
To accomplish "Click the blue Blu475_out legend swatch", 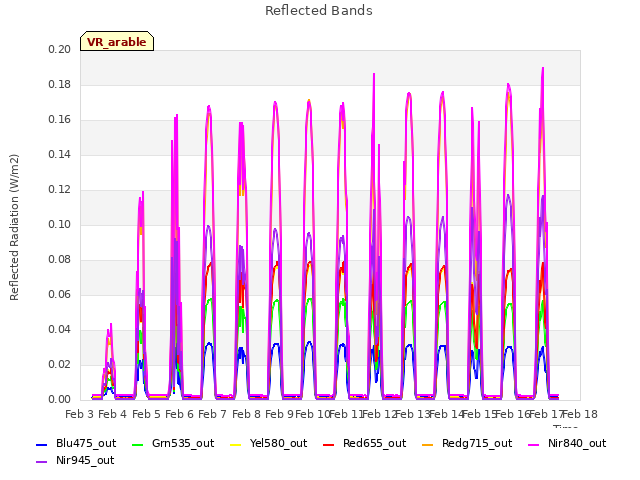I will (42, 444).
